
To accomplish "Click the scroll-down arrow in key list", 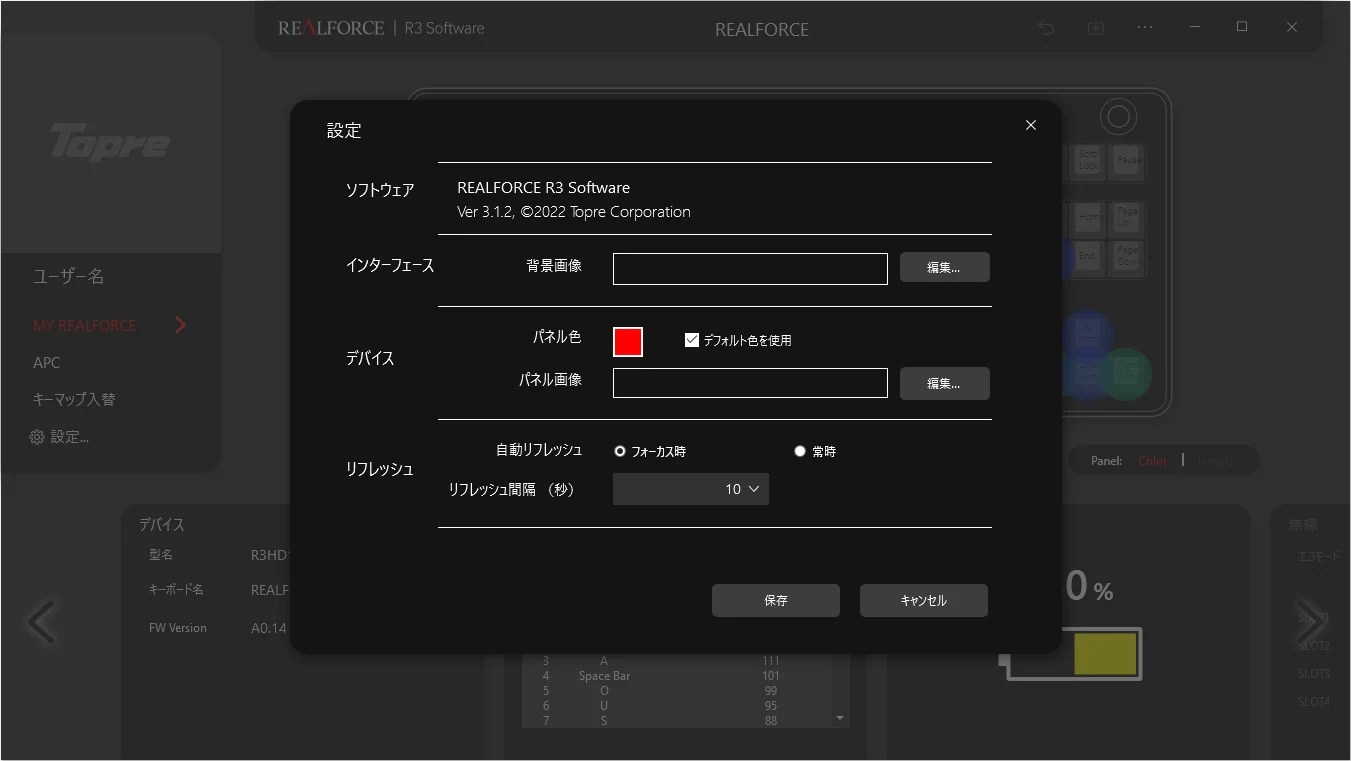I will click(x=840, y=718).
